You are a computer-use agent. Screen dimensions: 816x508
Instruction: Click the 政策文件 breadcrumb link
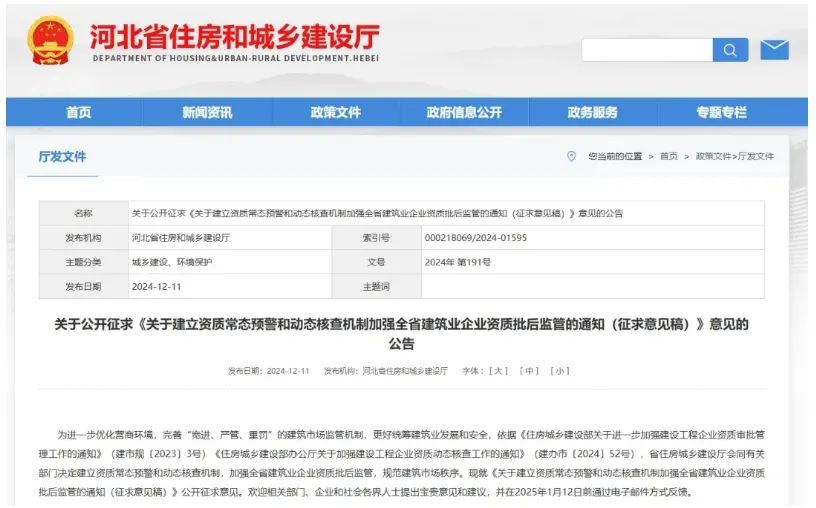tap(714, 157)
